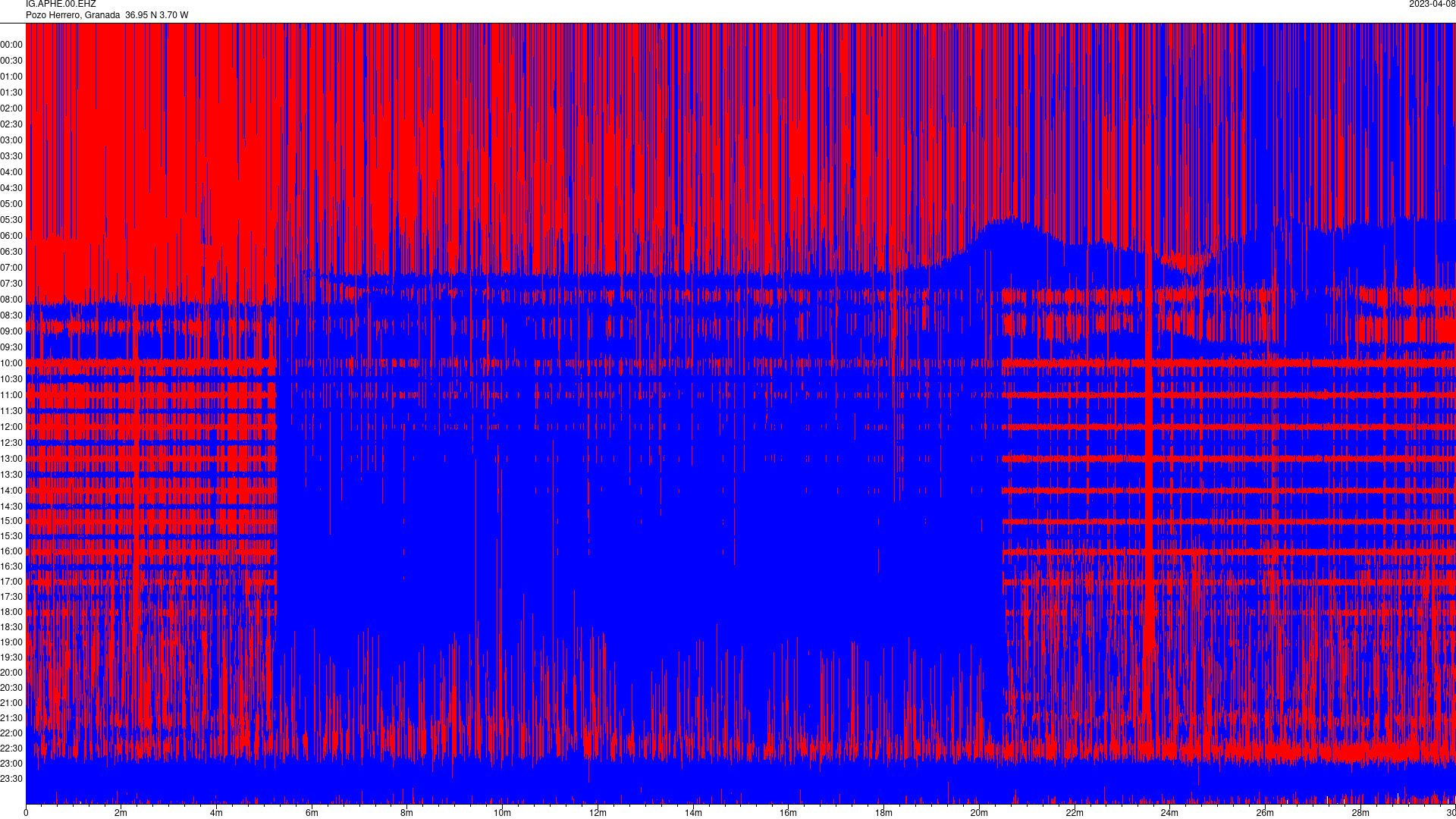This screenshot has height=819, width=1456.
Task: Click the 16:30 row label
Action: click(11, 566)
